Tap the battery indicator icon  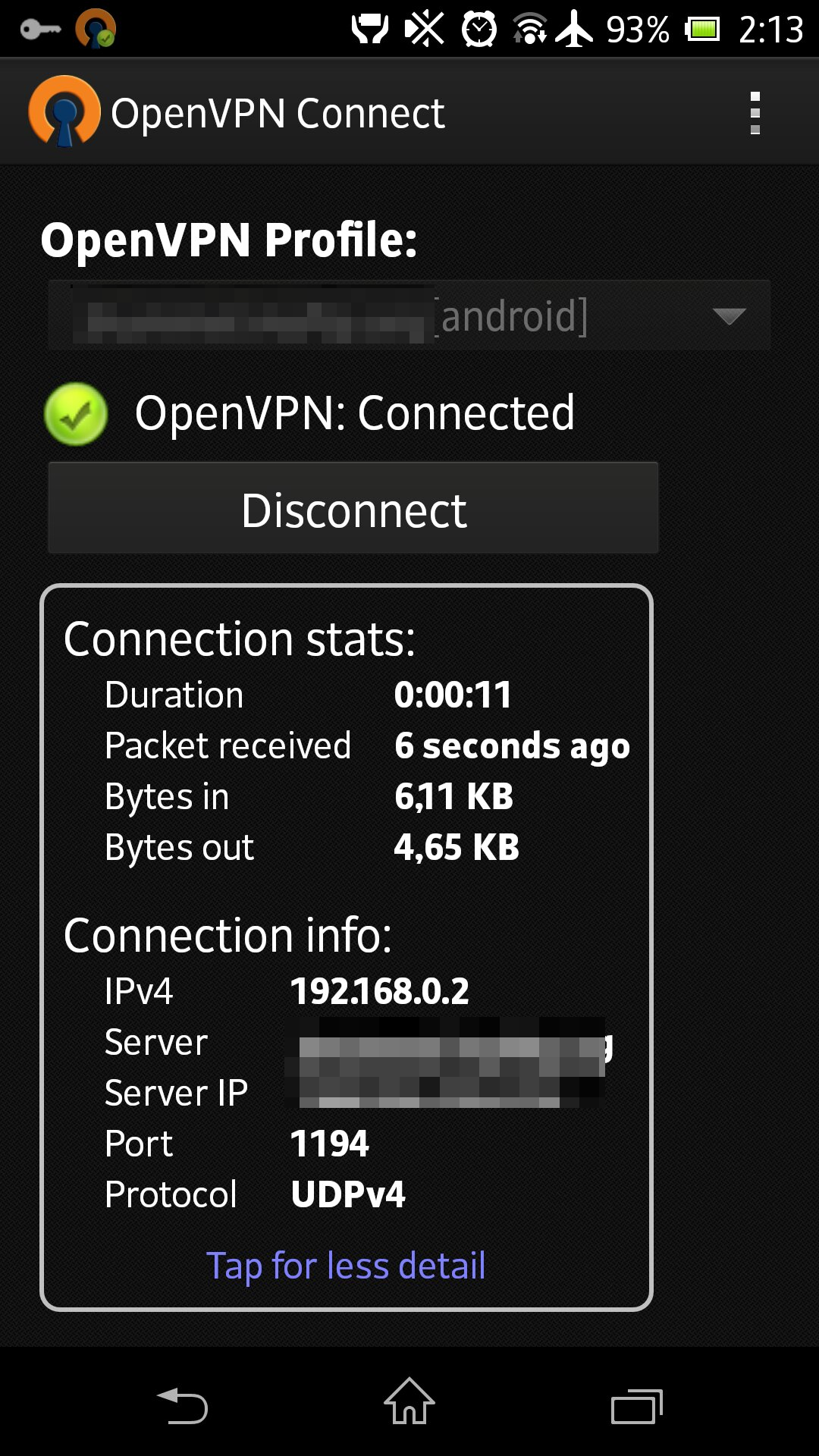702,30
